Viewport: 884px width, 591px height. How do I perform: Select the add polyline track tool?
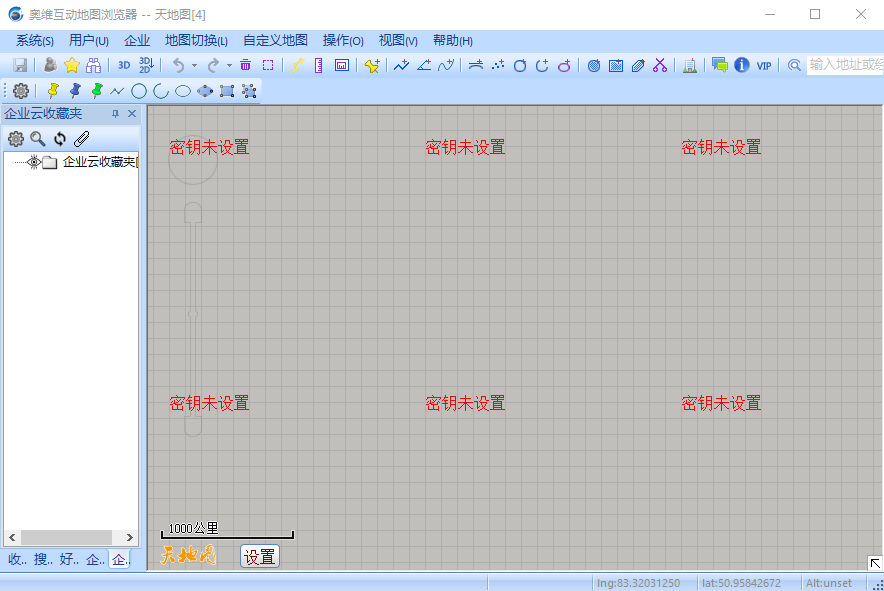point(401,65)
